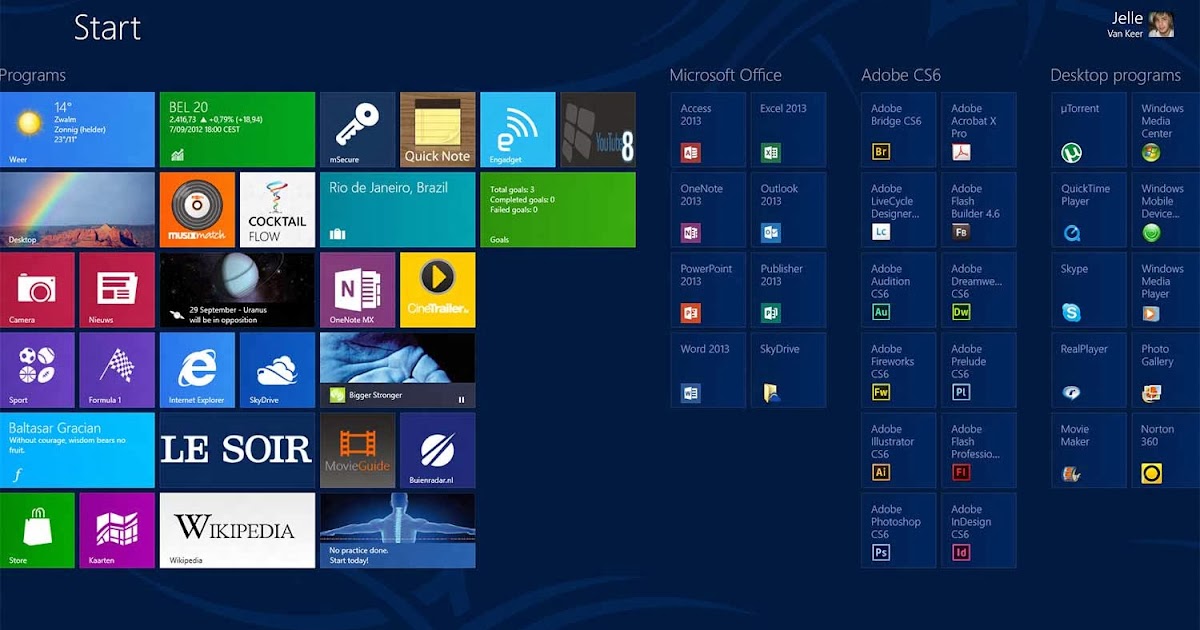
Task: Launch Publisher 2013
Action: [788, 290]
